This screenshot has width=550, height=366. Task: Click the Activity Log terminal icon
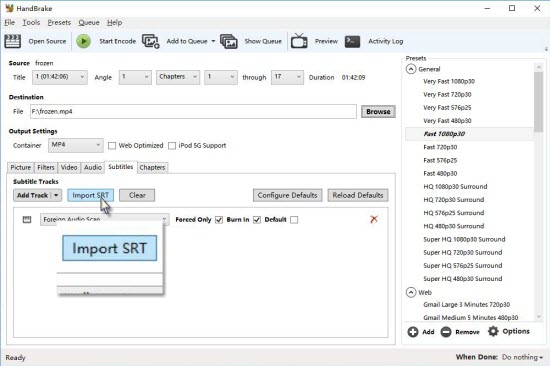pos(353,41)
